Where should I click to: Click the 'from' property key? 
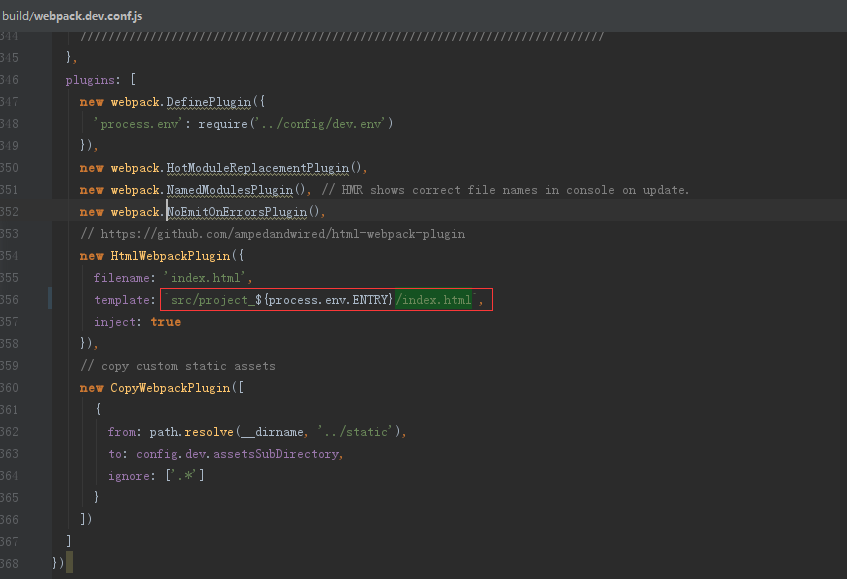coord(122,432)
